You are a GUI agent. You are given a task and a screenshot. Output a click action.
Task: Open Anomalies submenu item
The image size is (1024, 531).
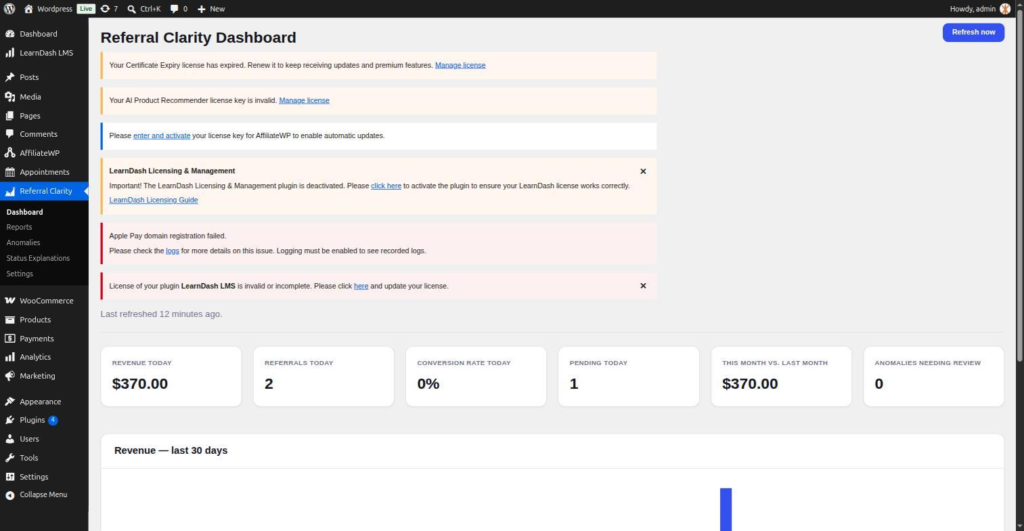[x=23, y=242]
